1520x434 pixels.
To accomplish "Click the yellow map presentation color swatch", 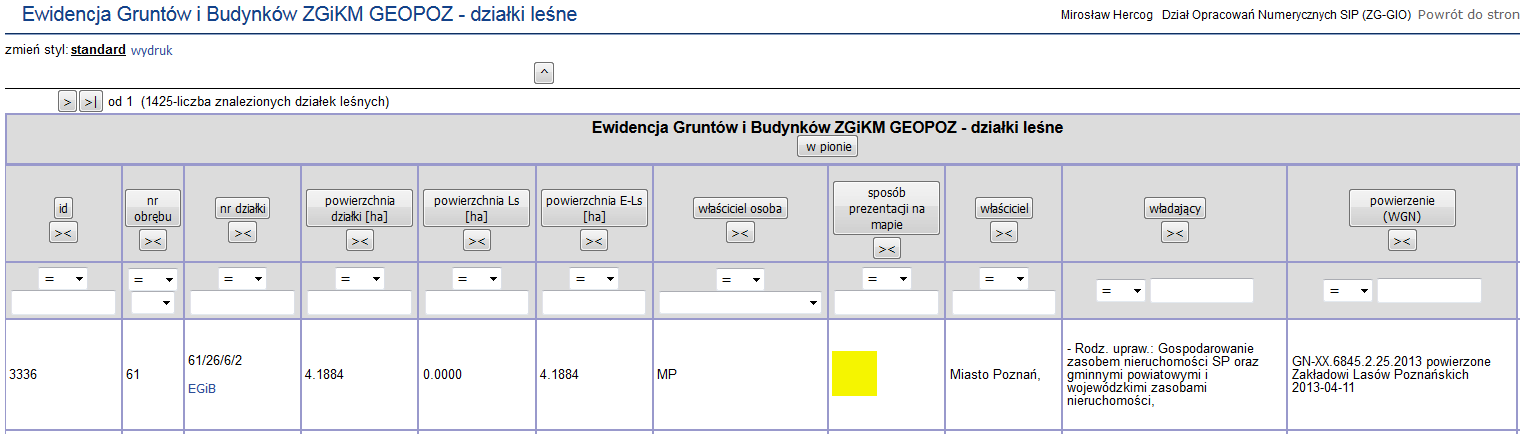I will coord(854,373).
